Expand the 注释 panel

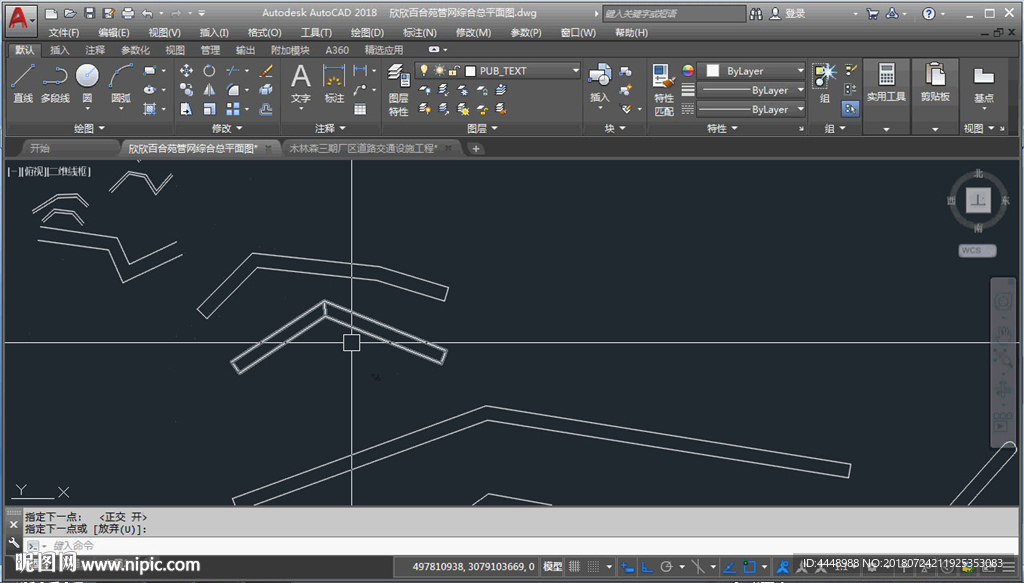(330, 129)
